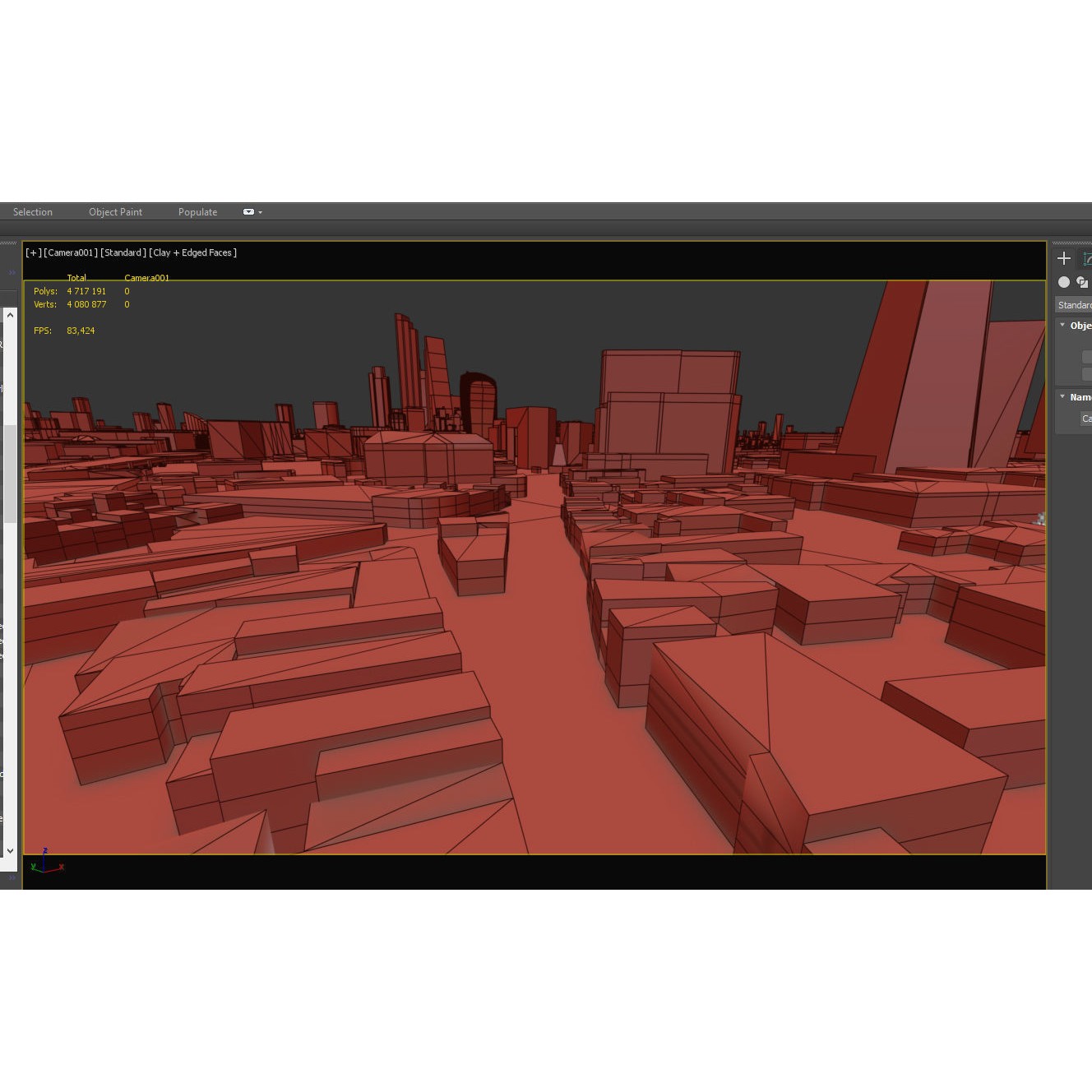The height and width of the screenshot is (1092, 1092).
Task: Click the double-chevron arrows on the left viewport edge
Action: [12, 272]
